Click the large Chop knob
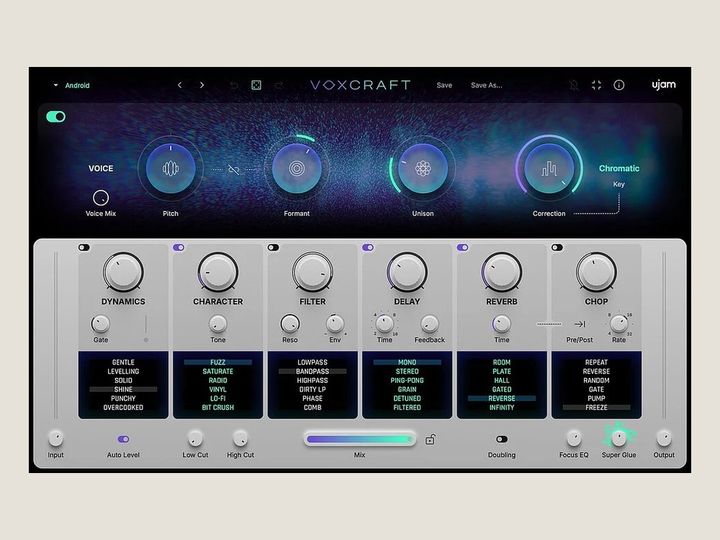The height and width of the screenshot is (540, 720). point(596,272)
